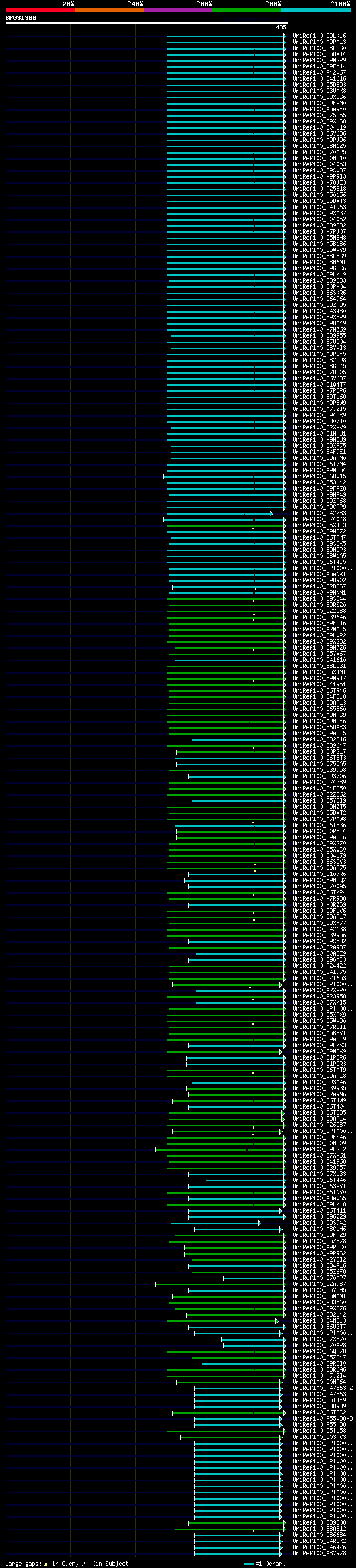Select hit label UniRef100_Q8BR89

[x=319, y=1407]
